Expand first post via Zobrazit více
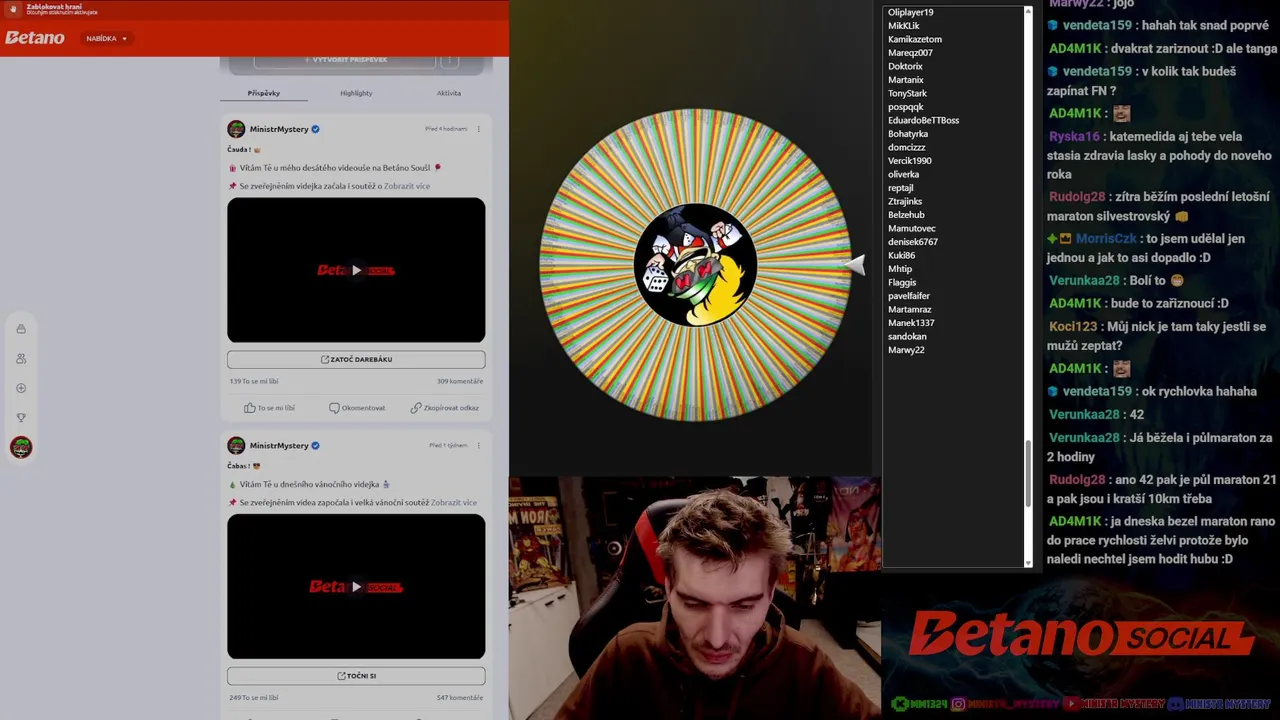The image size is (1280, 720). (407, 186)
